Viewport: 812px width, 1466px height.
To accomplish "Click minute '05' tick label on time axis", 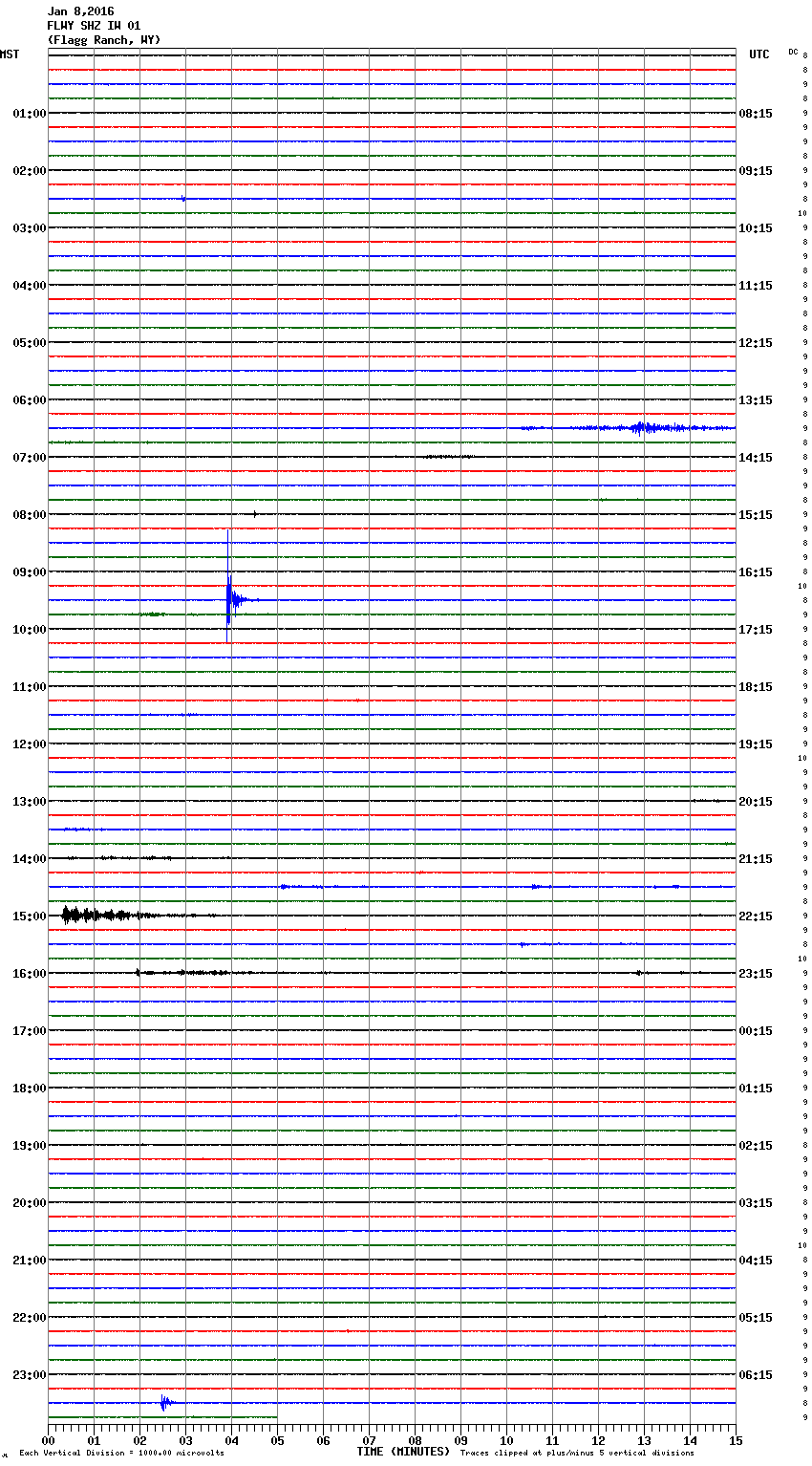I will tap(277, 1440).
